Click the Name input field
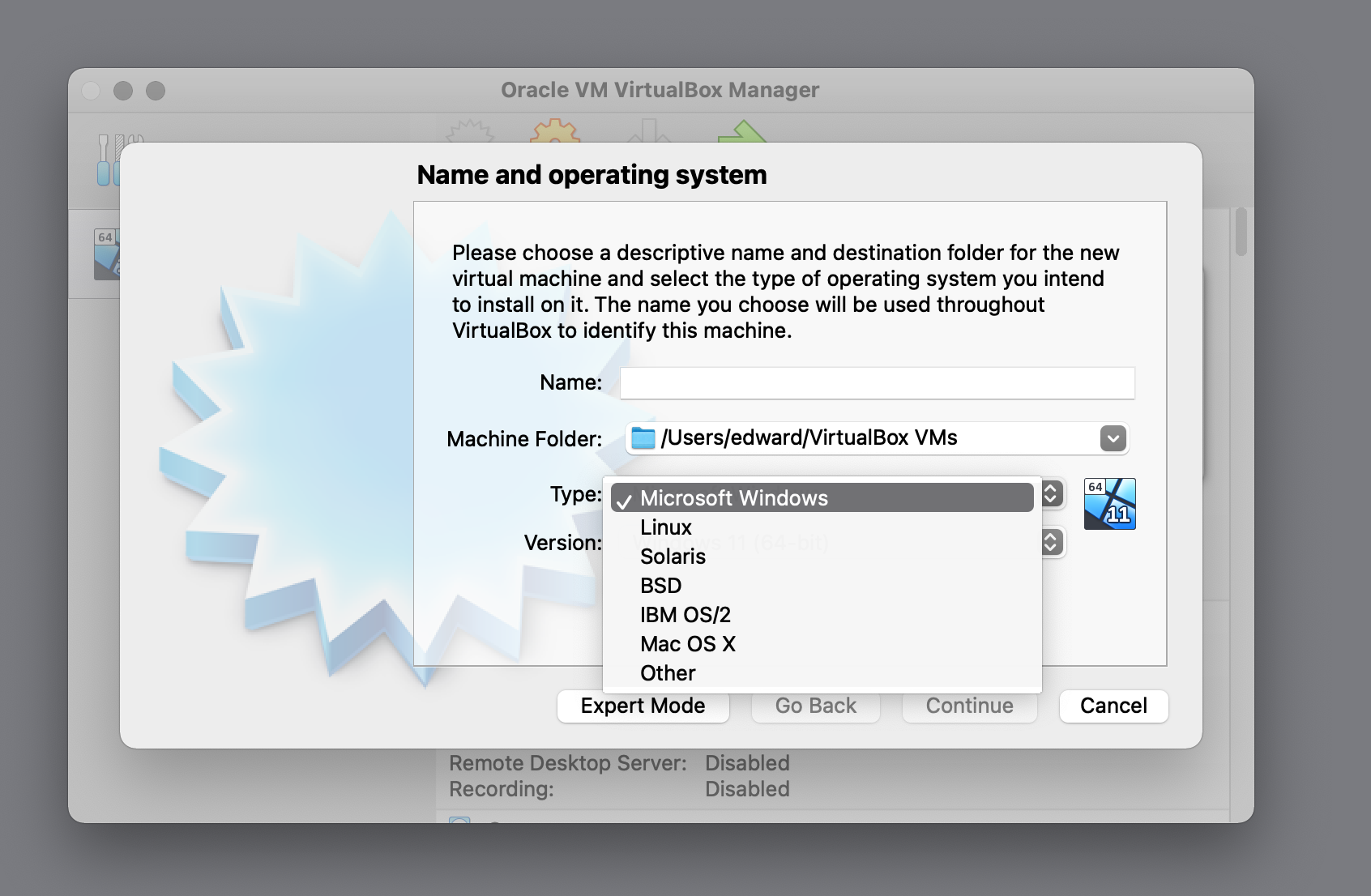 pos(877,382)
